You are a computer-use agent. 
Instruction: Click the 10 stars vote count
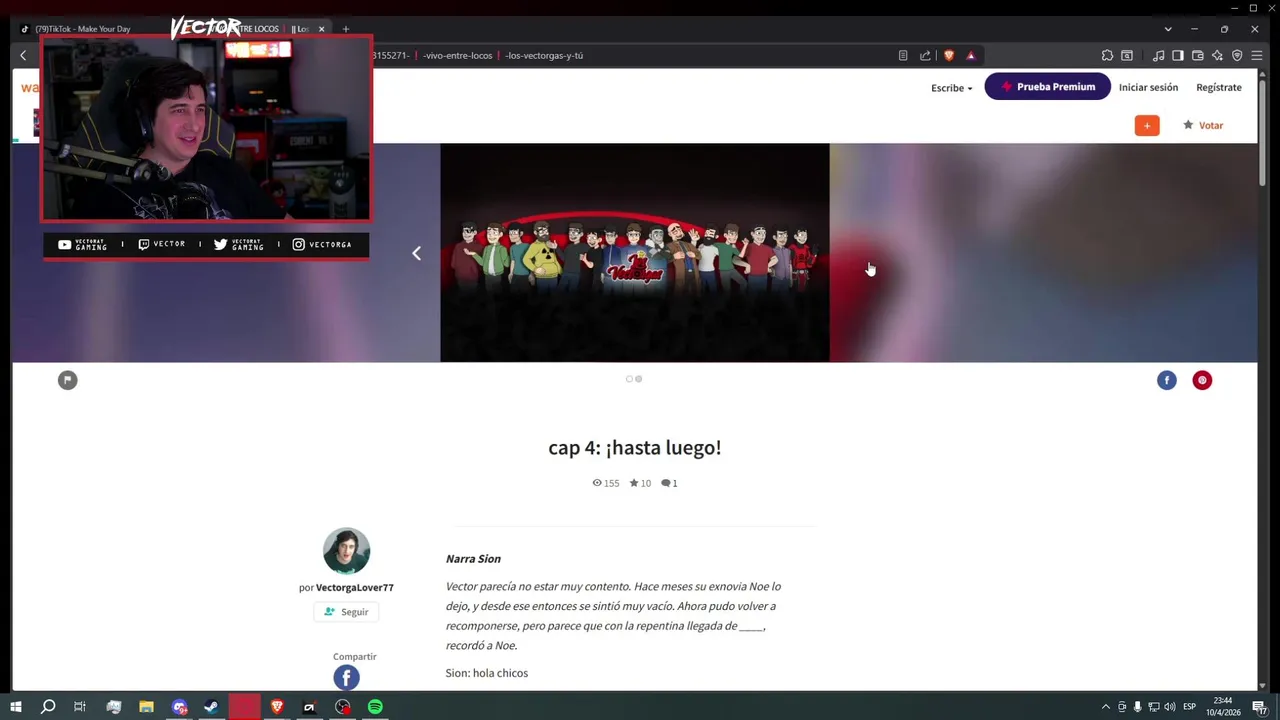tap(640, 483)
